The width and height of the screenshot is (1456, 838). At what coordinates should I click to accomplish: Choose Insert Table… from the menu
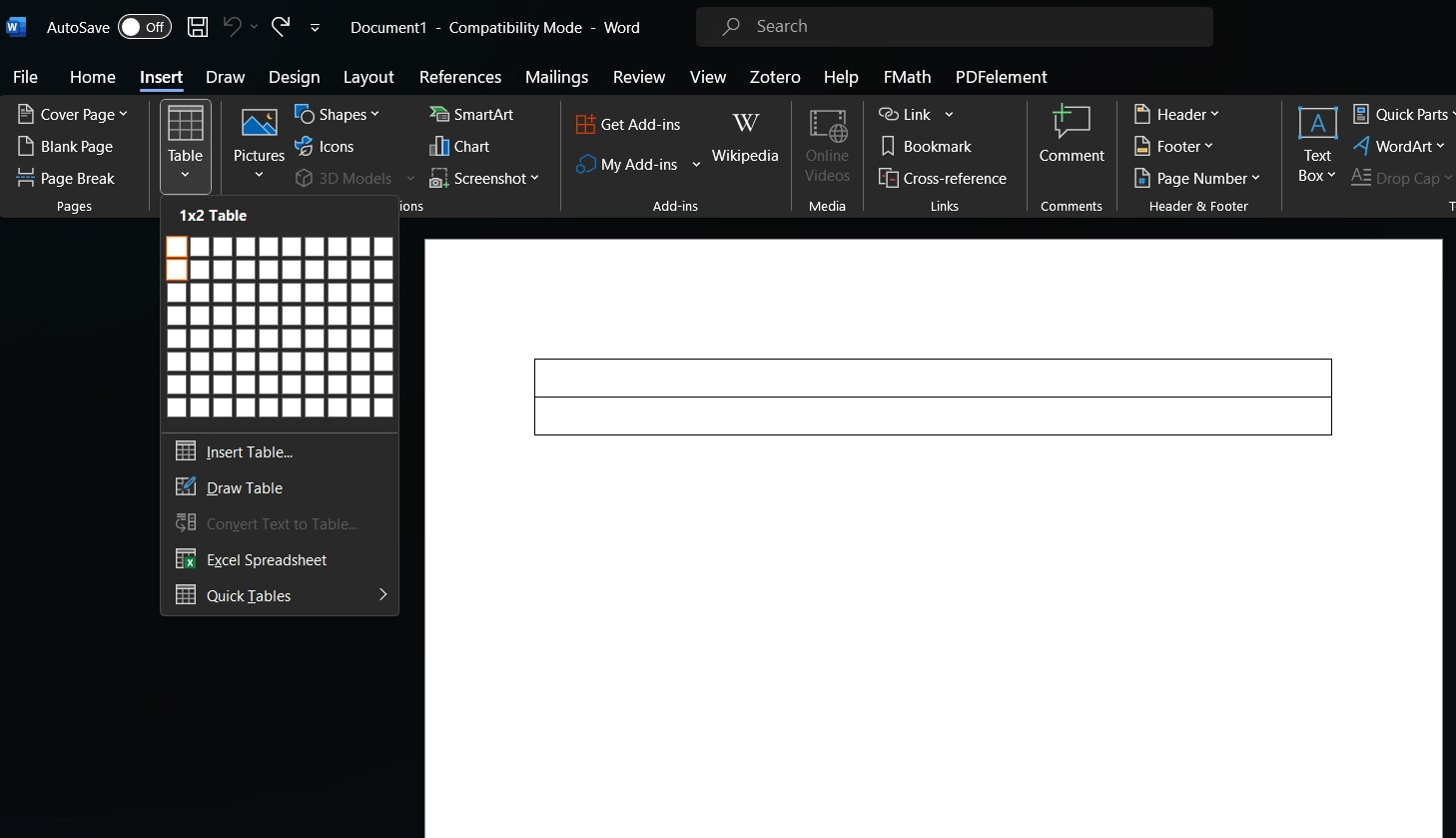pyautogui.click(x=249, y=452)
